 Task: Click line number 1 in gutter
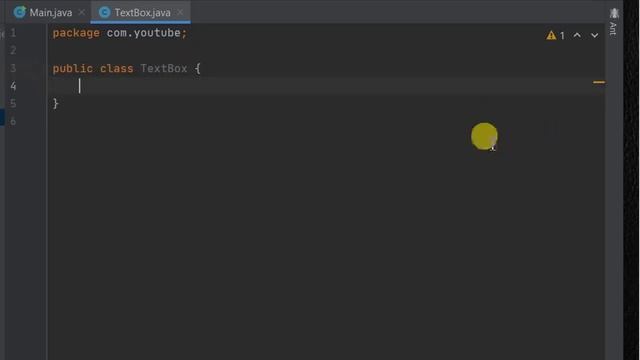click(13, 33)
